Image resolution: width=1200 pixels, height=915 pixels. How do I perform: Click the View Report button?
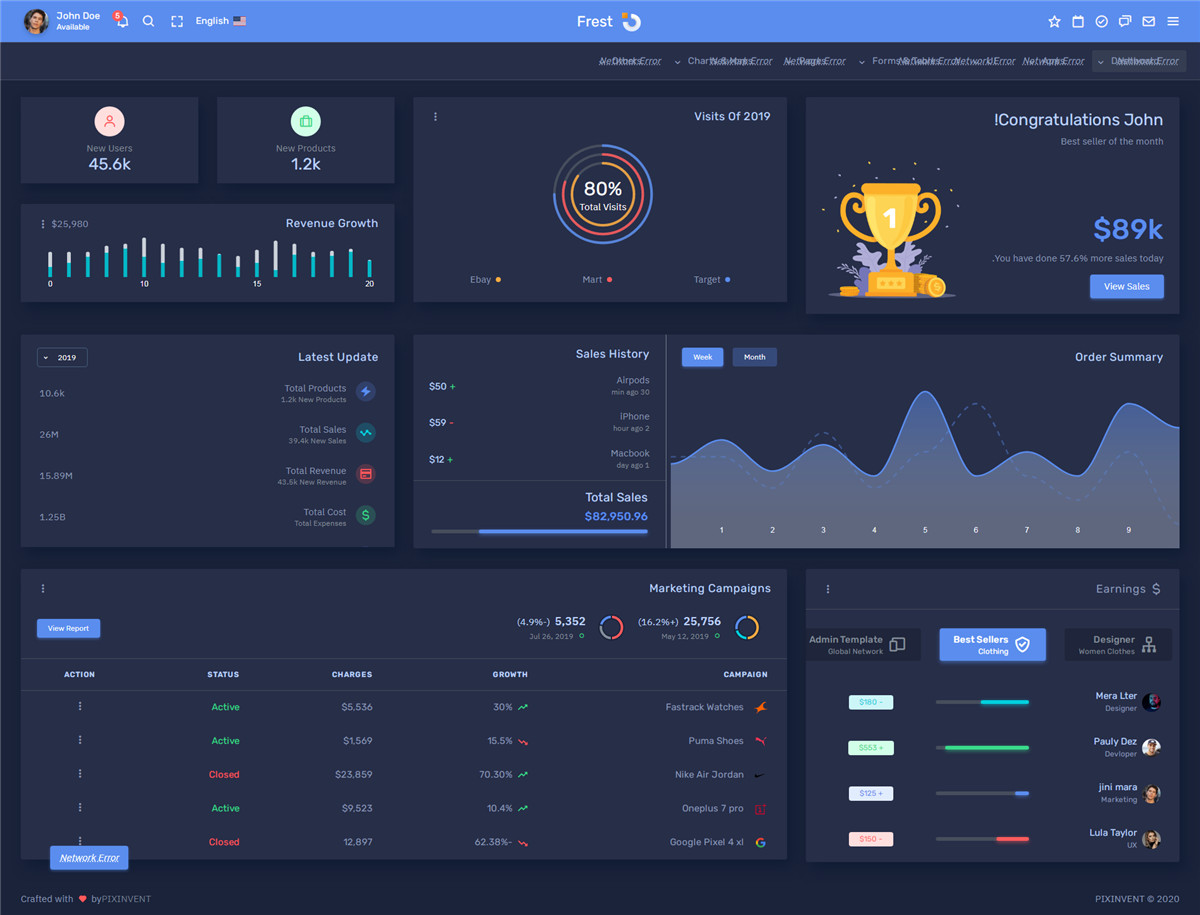pyautogui.click(x=68, y=628)
